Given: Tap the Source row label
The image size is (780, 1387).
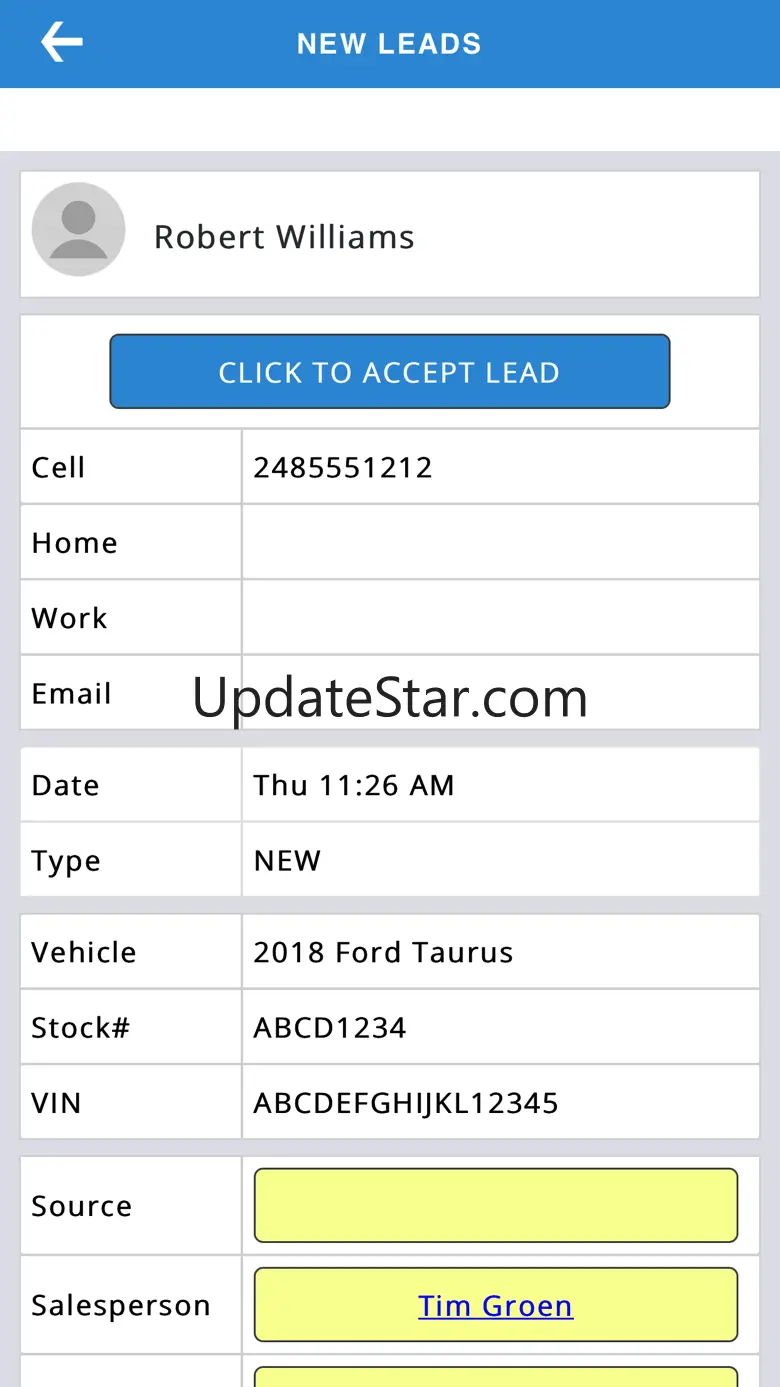Looking at the screenshot, I should point(82,1206).
